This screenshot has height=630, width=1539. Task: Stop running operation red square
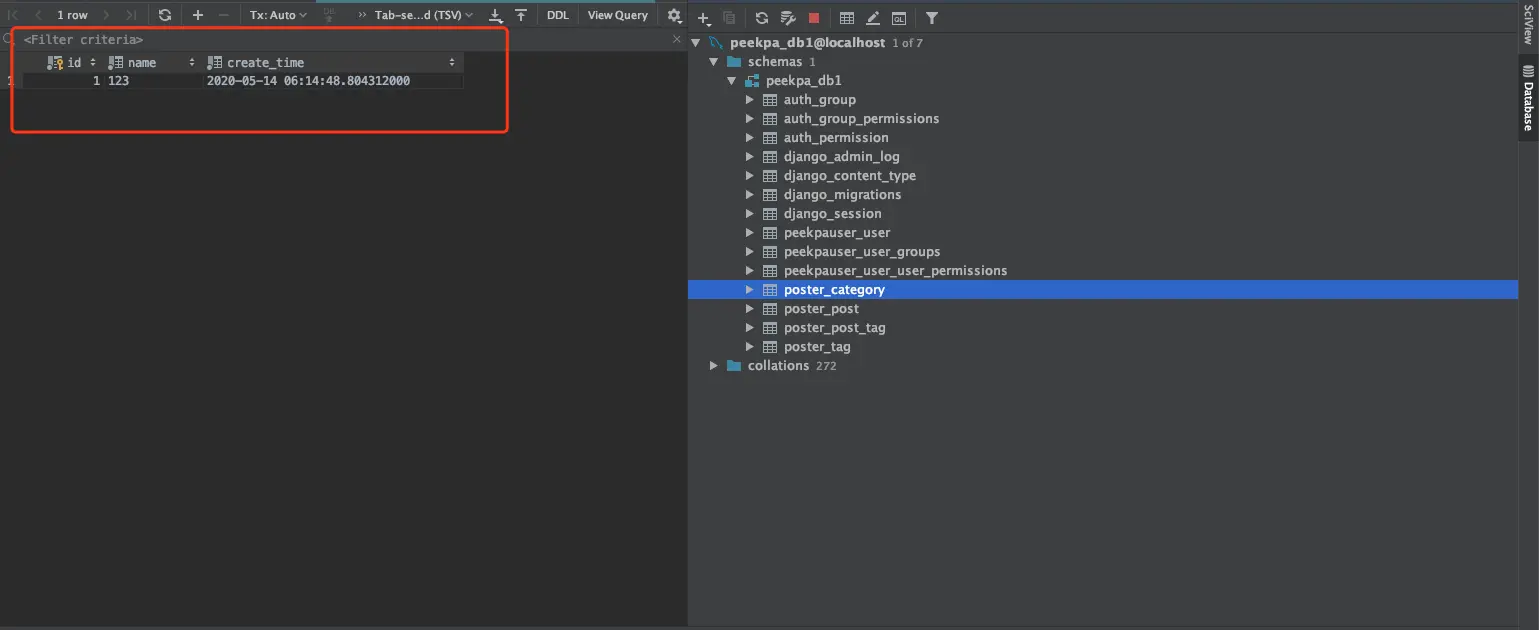point(814,18)
